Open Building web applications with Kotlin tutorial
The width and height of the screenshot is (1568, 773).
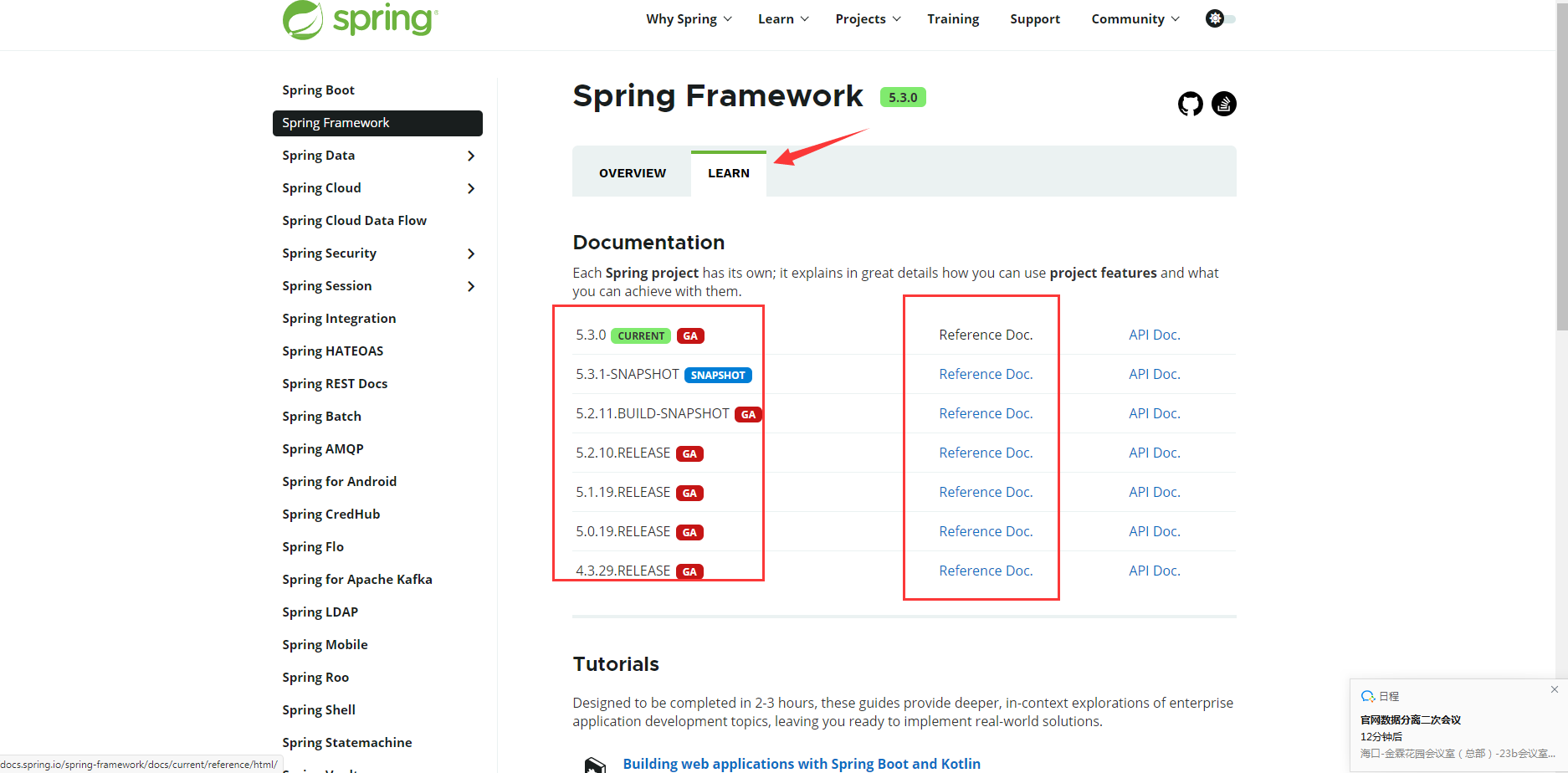802,764
